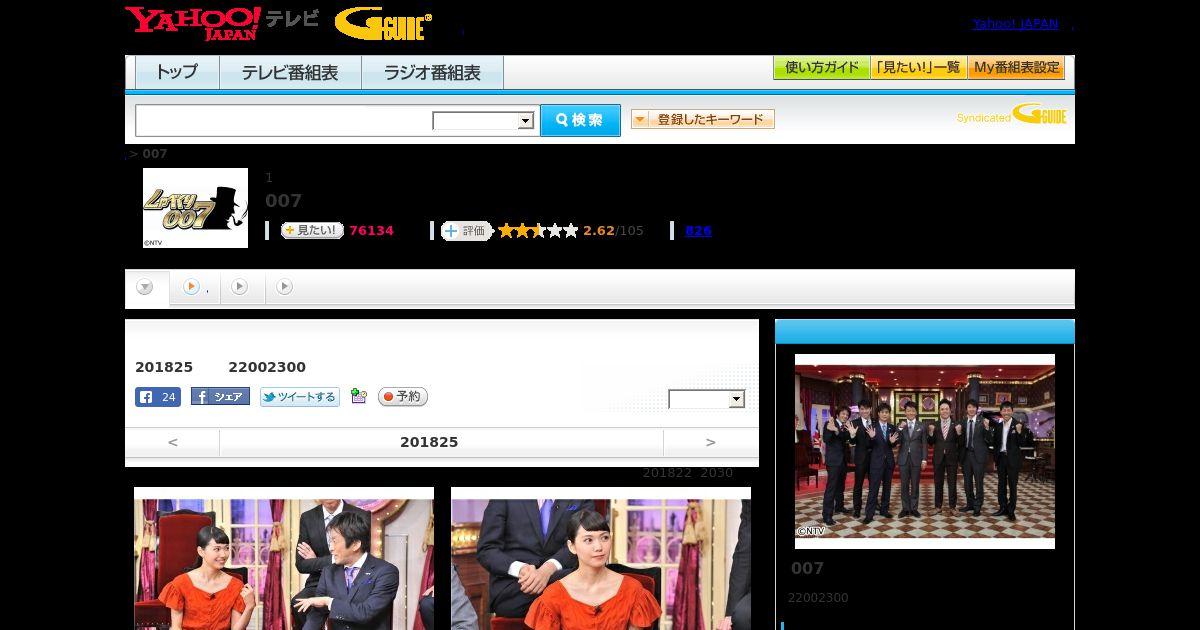Open the dropdown beside the 予約 row
The width and height of the screenshot is (1200, 630).
(707, 399)
